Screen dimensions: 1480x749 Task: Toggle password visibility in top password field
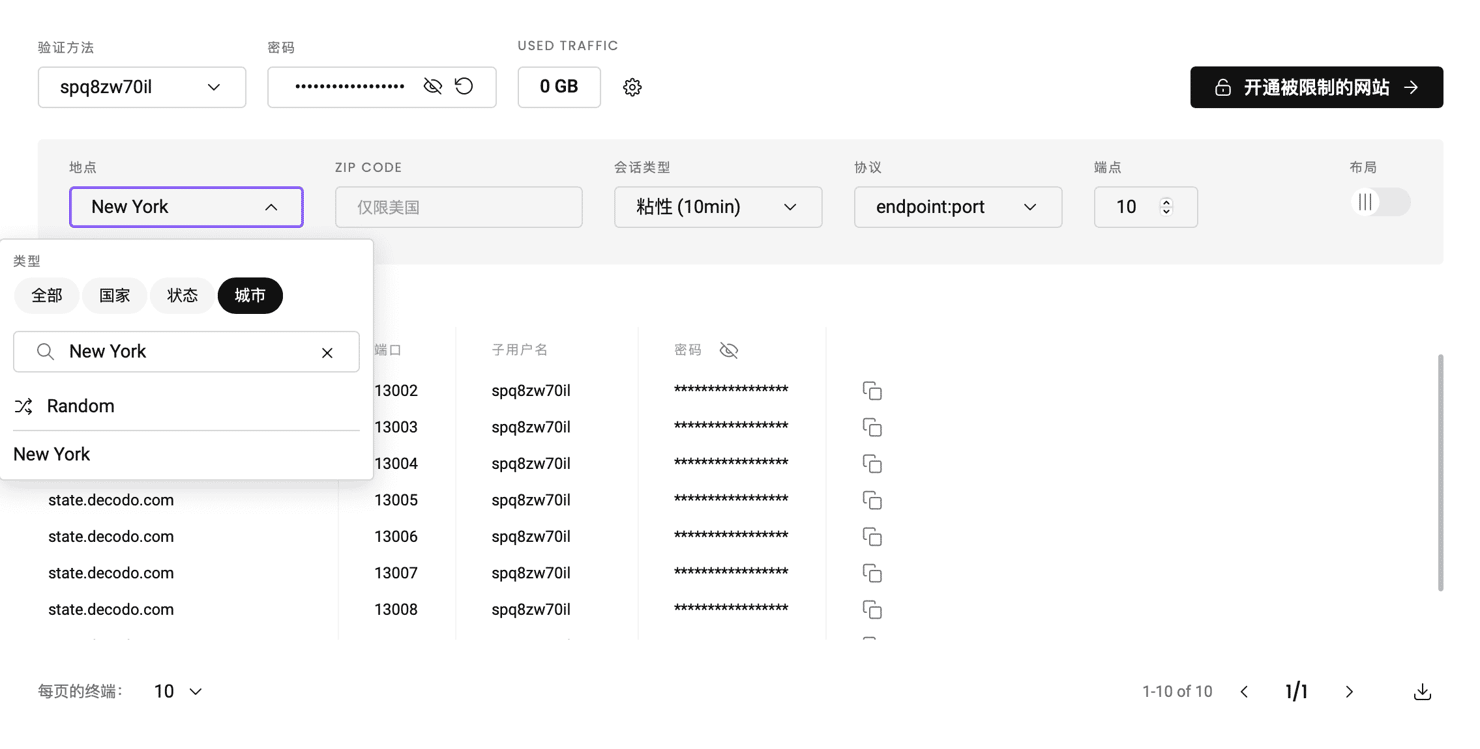(x=432, y=87)
